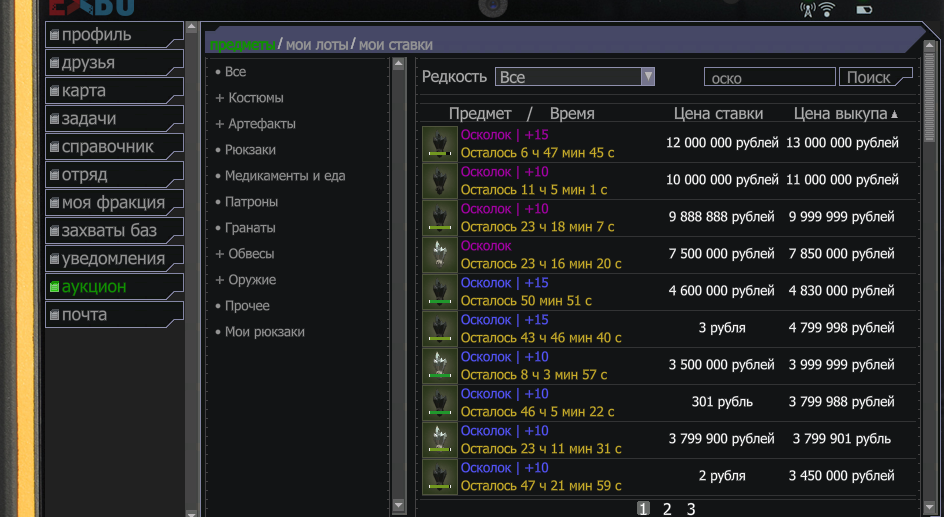Switch to the мои ставки tab
This screenshot has height=517, width=944.
pos(396,45)
